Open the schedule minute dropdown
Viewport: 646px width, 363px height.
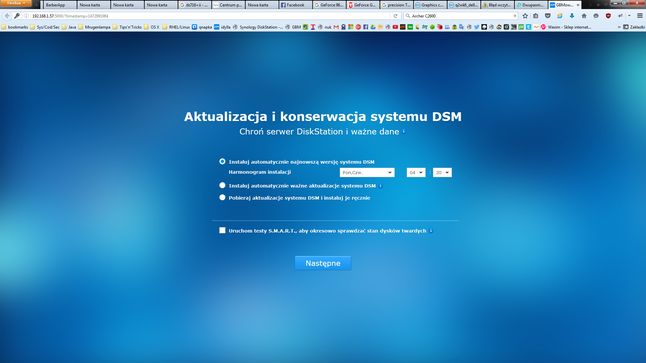coord(442,172)
